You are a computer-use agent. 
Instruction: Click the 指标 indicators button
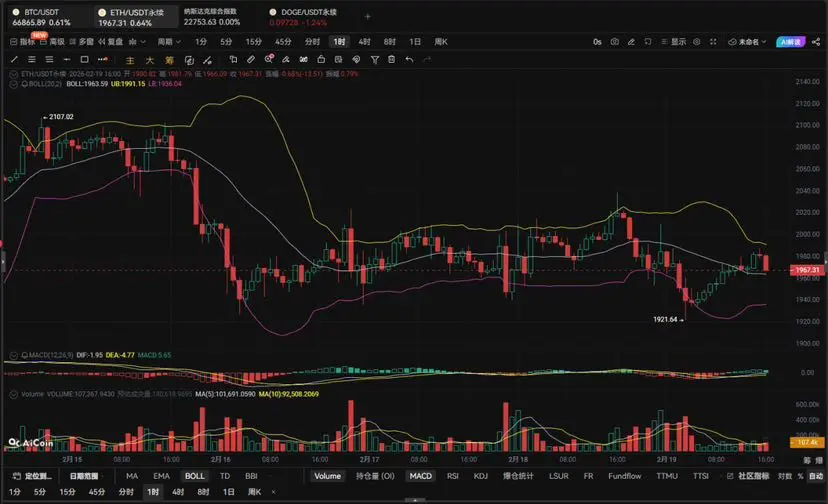[x=23, y=42]
